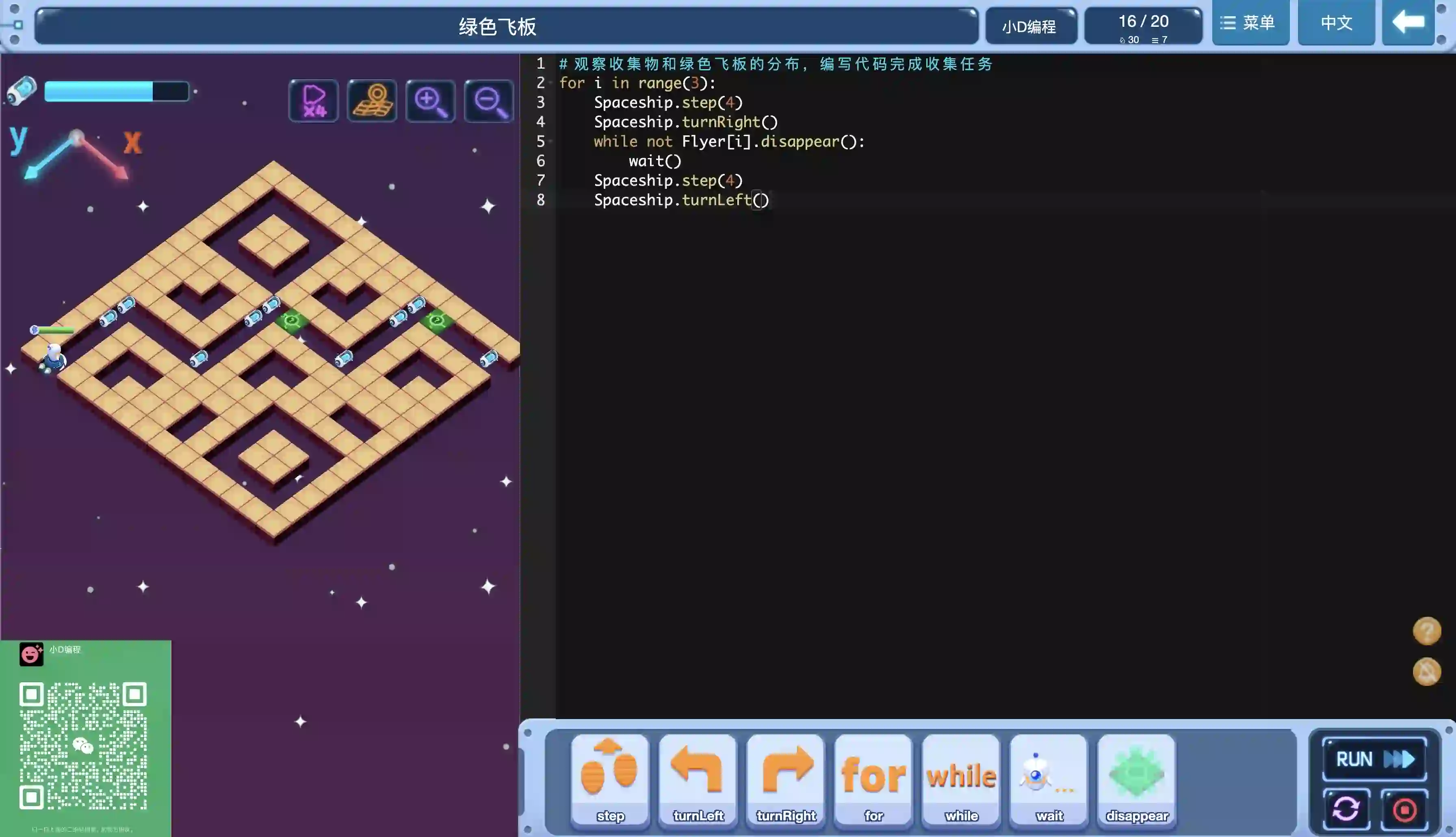Insert the disappear command block

(1137, 779)
